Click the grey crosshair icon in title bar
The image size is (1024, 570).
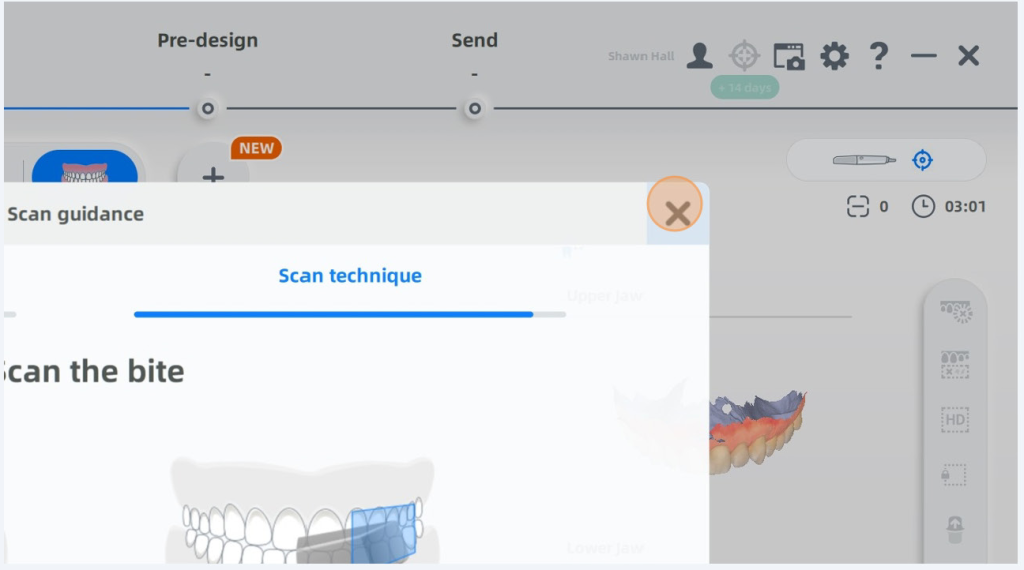tap(744, 56)
